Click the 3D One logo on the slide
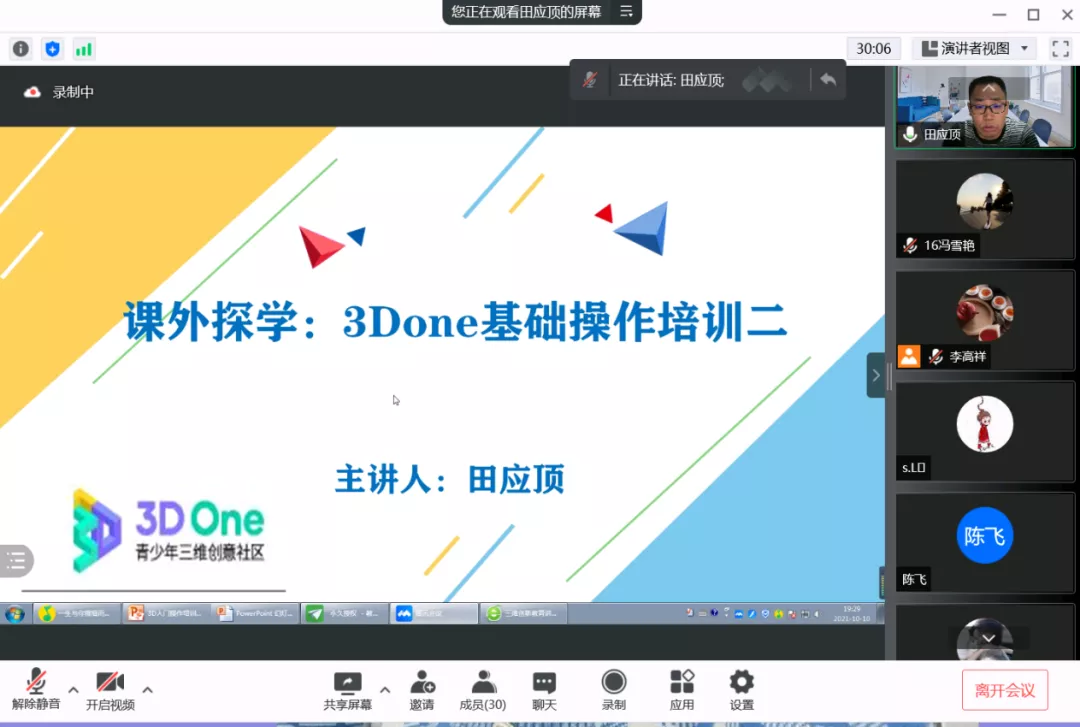 [x=169, y=531]
